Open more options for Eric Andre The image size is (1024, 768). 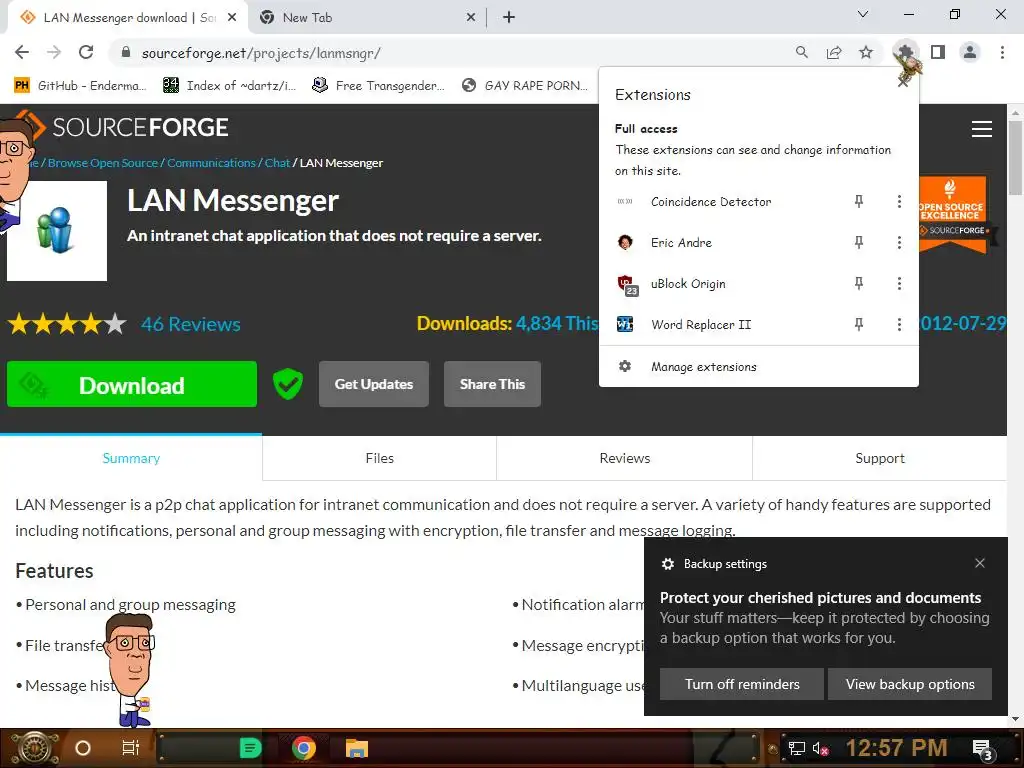point(899,243)
